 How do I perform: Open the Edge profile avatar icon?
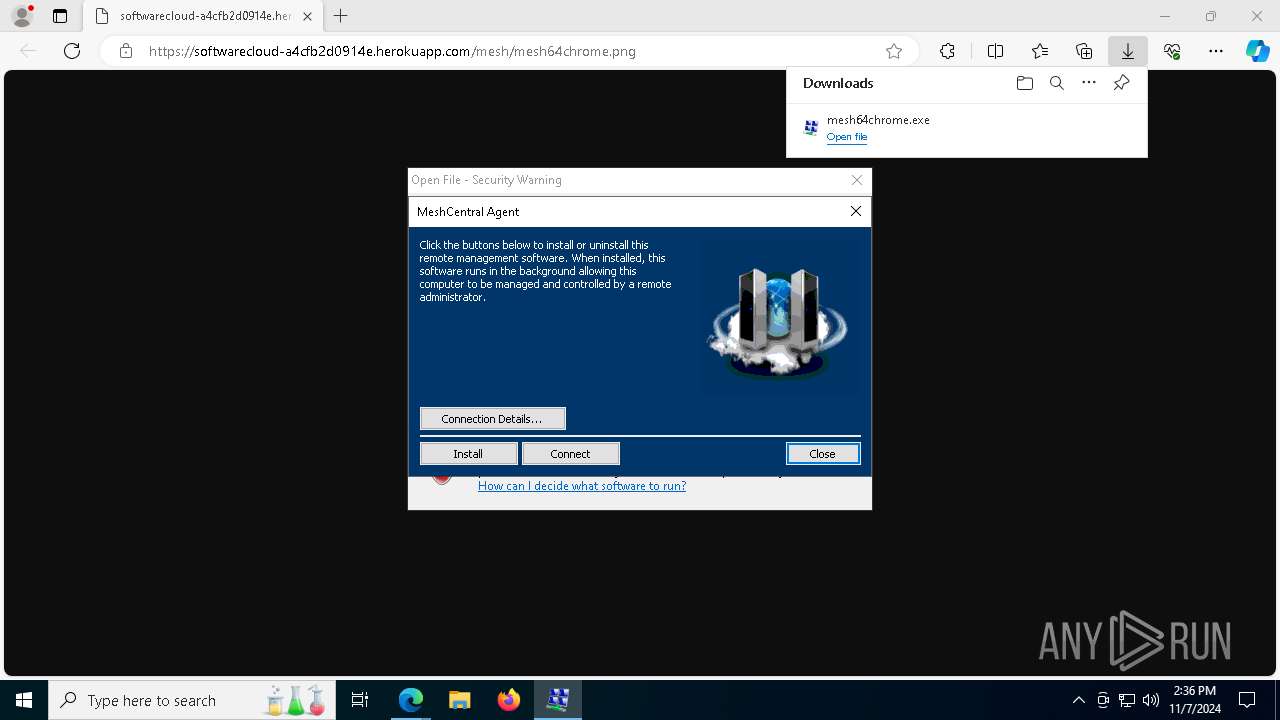[x=22, y=16]
